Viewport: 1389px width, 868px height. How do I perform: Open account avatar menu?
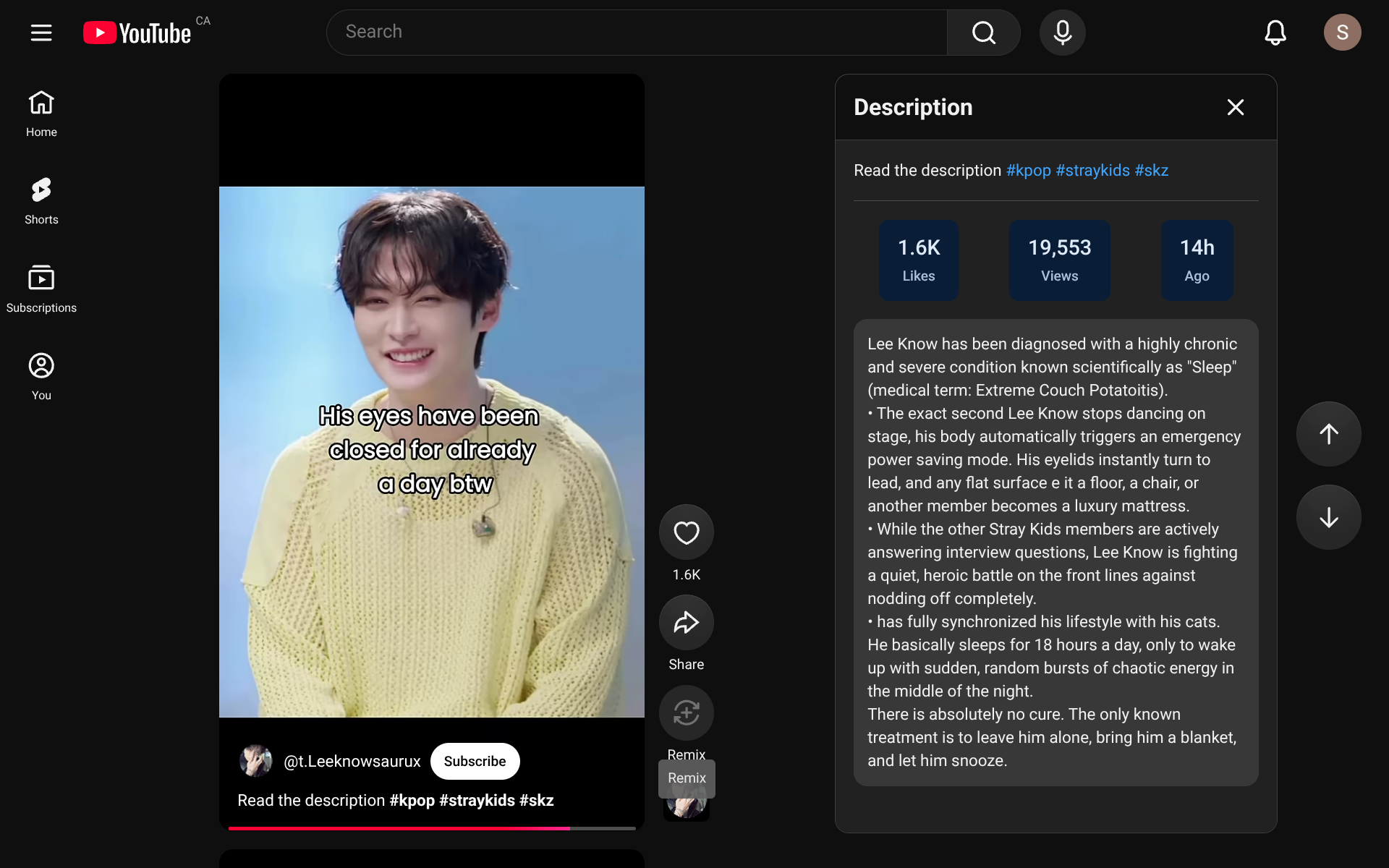click(1342, 33)
